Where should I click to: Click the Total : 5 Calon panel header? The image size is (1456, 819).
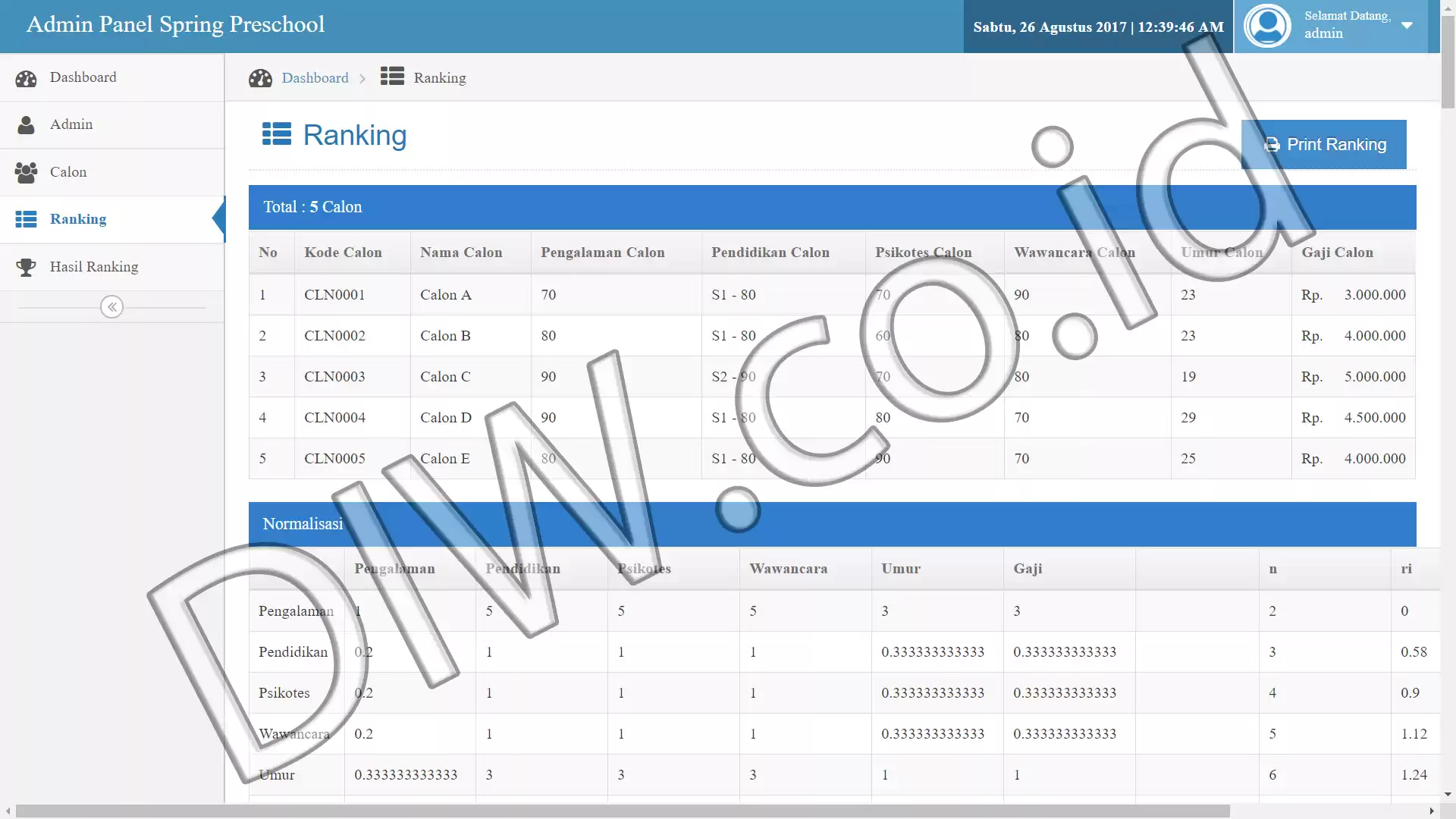pos(832,207)
